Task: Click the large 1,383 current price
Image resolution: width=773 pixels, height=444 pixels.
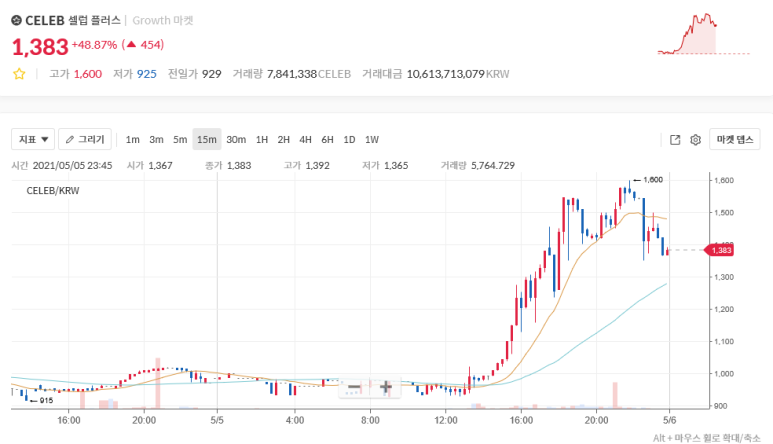Action: [x=40, y=47]
